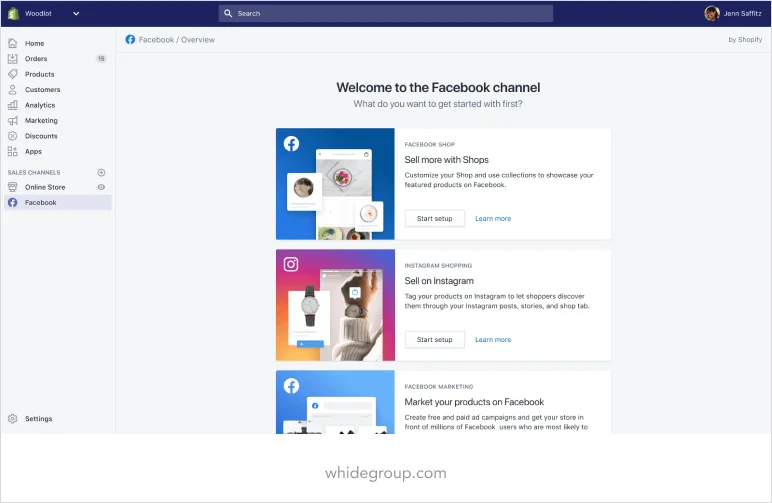Click the by Shopify label
This screenshot has width=772, height=503.
click(x=745, y=40)
